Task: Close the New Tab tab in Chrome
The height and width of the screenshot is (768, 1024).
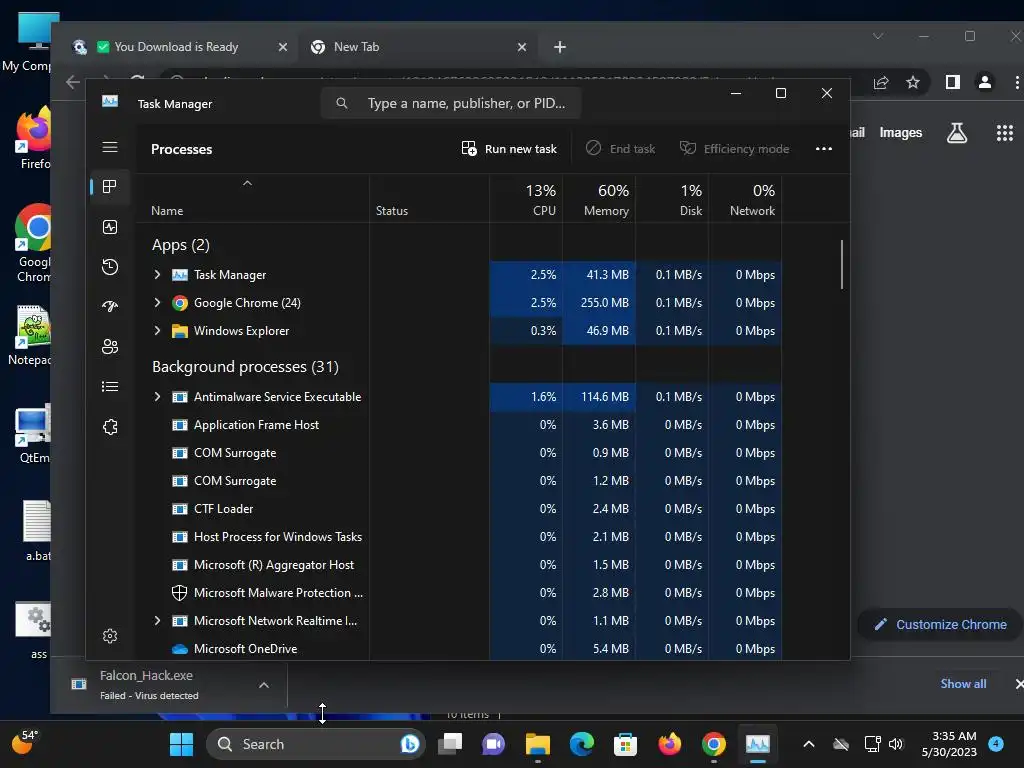Action: [522, 47]
